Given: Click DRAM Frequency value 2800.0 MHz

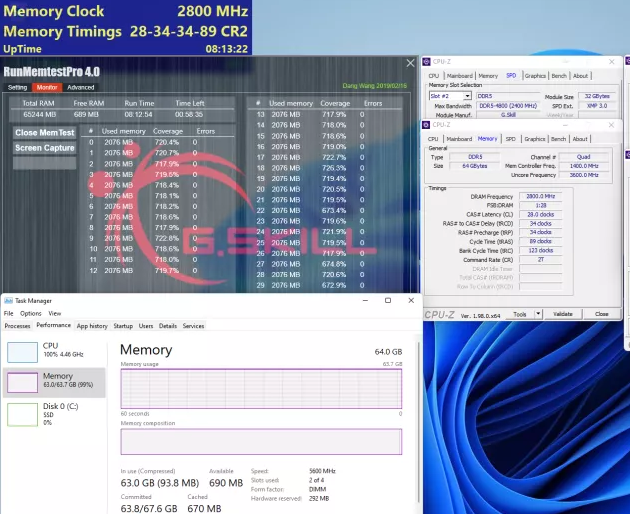Looking at the screenshot, I should tap(540, 196).
